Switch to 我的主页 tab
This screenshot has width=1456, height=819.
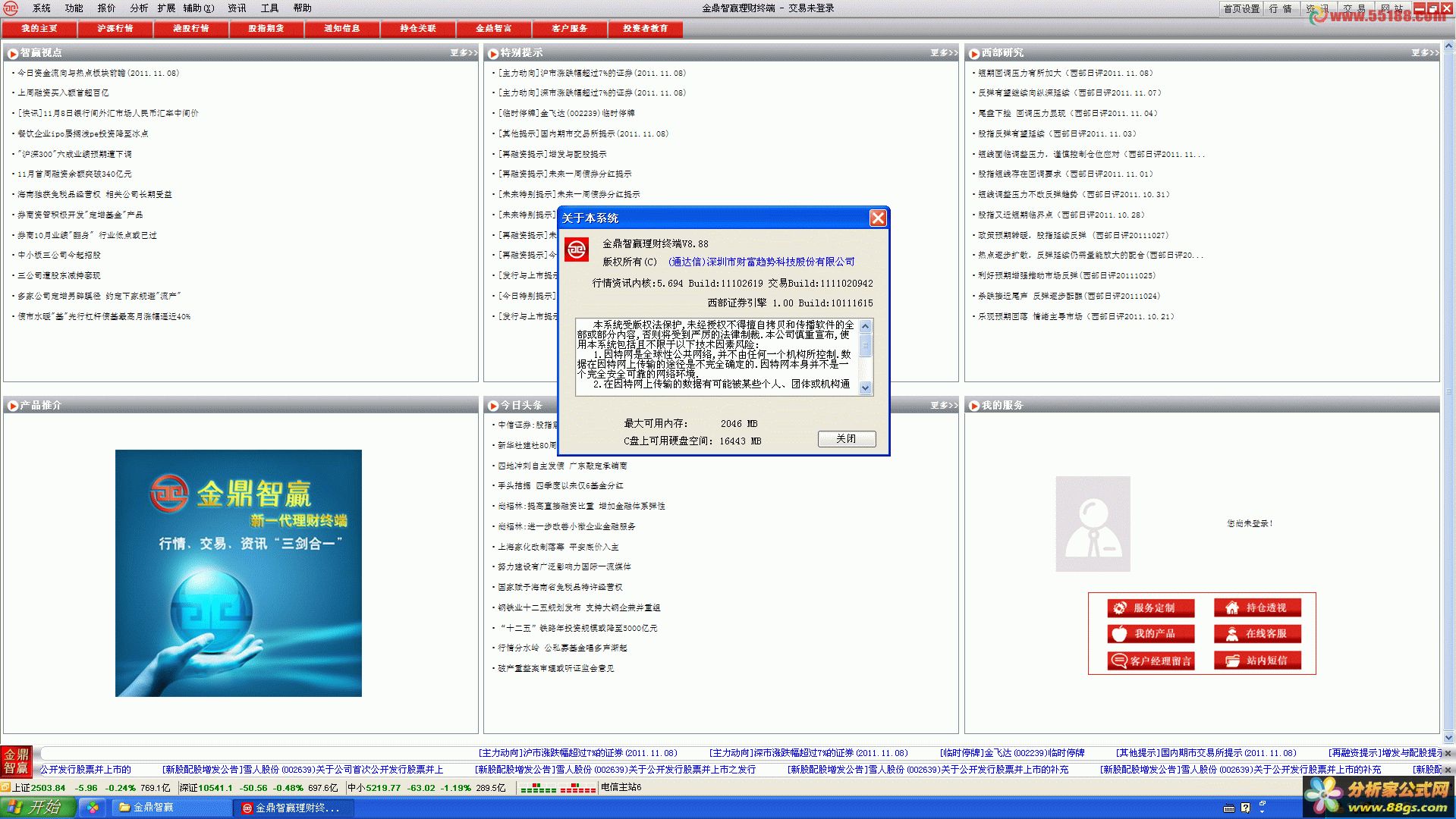[39, 29]
